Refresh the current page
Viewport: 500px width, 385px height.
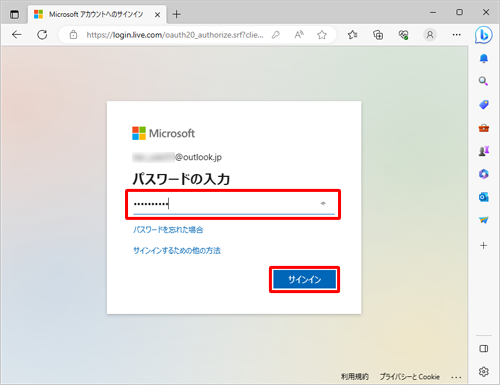click(x=42, y=35)
